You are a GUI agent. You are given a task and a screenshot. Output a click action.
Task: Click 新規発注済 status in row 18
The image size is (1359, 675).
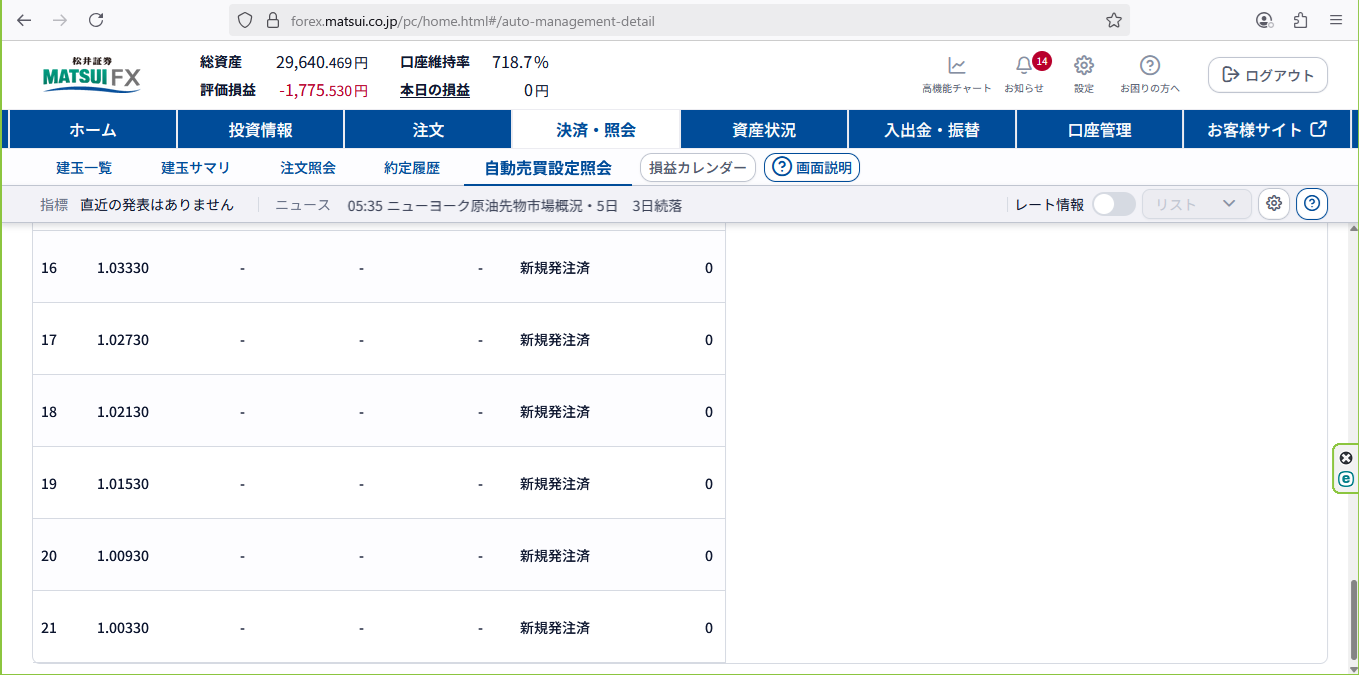(x=555, y=412)
